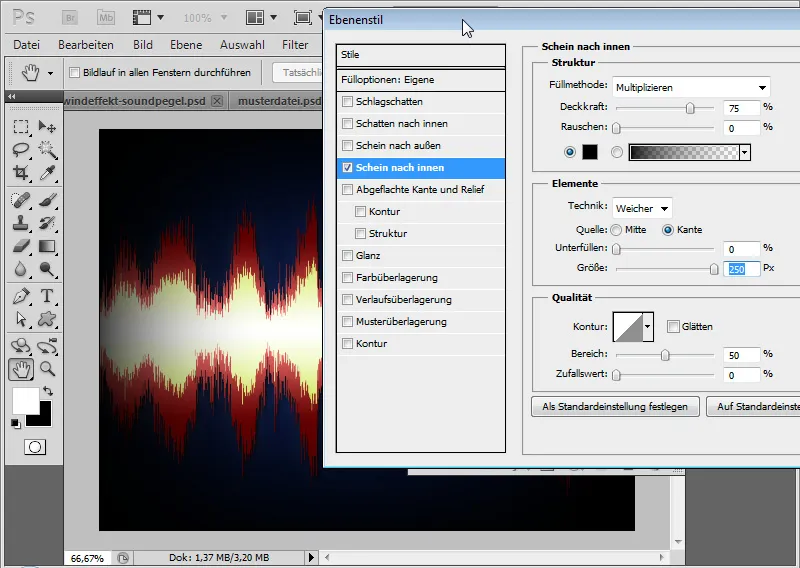This screenshot has width=800, height=568.
Task: Launch Bridge from the application bar
Action: pos(70,18)
